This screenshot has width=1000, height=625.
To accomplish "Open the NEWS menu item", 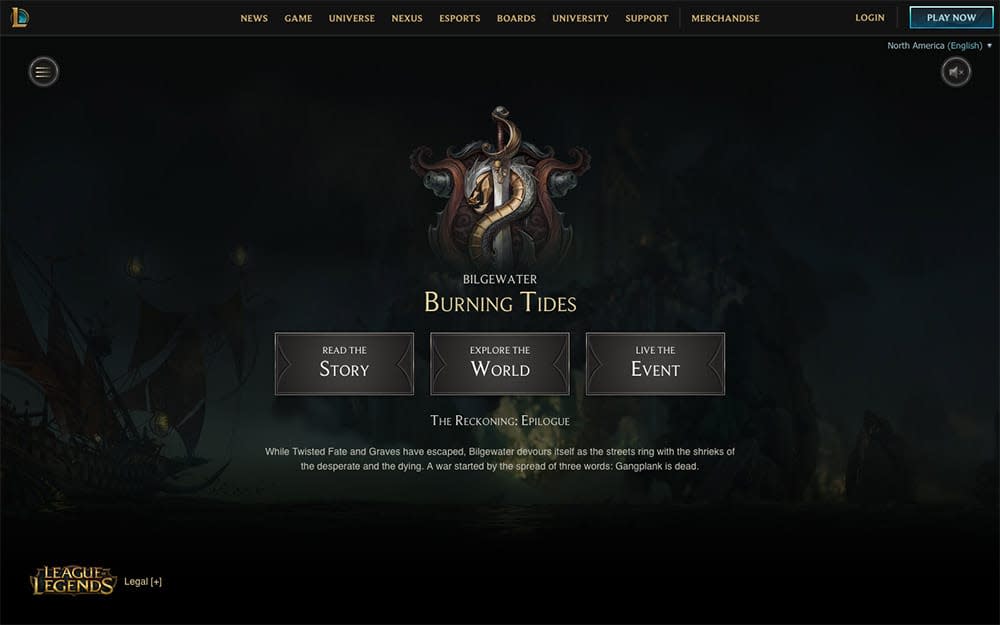I will tap(254, 18).
